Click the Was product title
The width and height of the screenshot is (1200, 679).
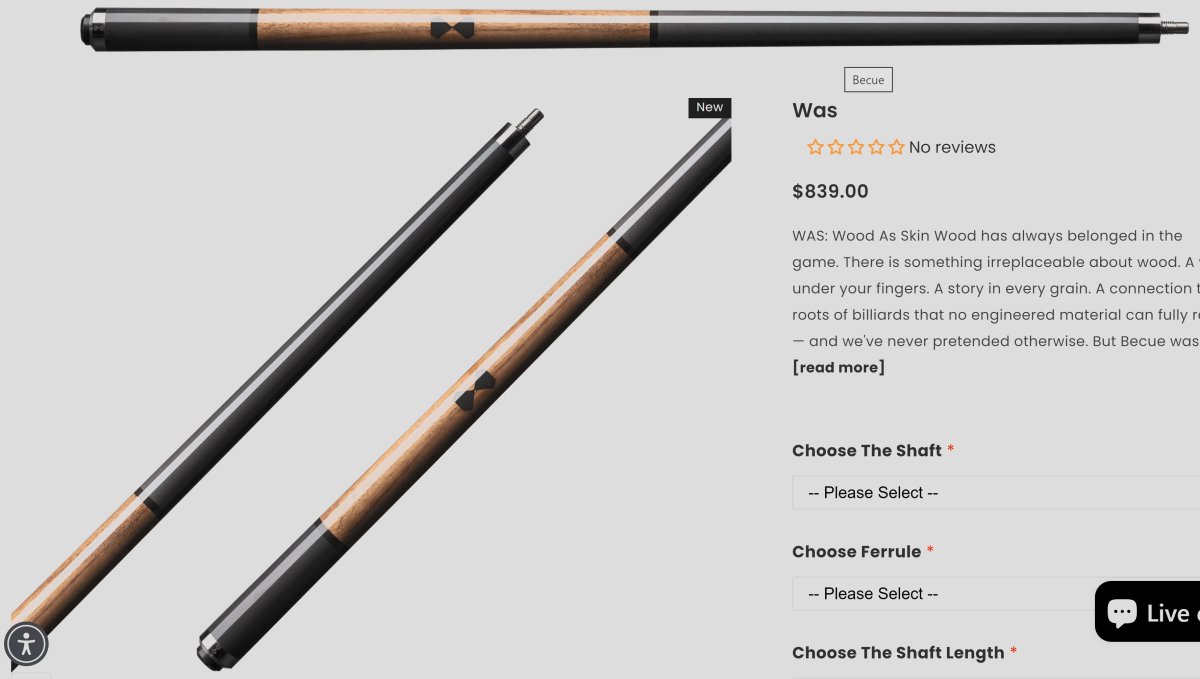[x=815, y=110]
